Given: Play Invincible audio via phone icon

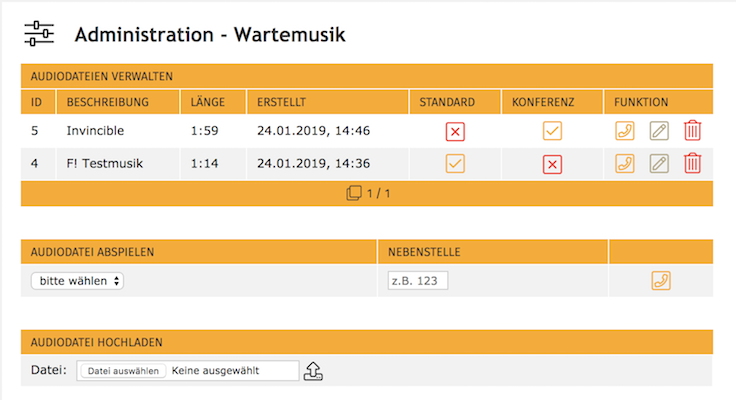Looking at the screenshot, I should point(625,131).
